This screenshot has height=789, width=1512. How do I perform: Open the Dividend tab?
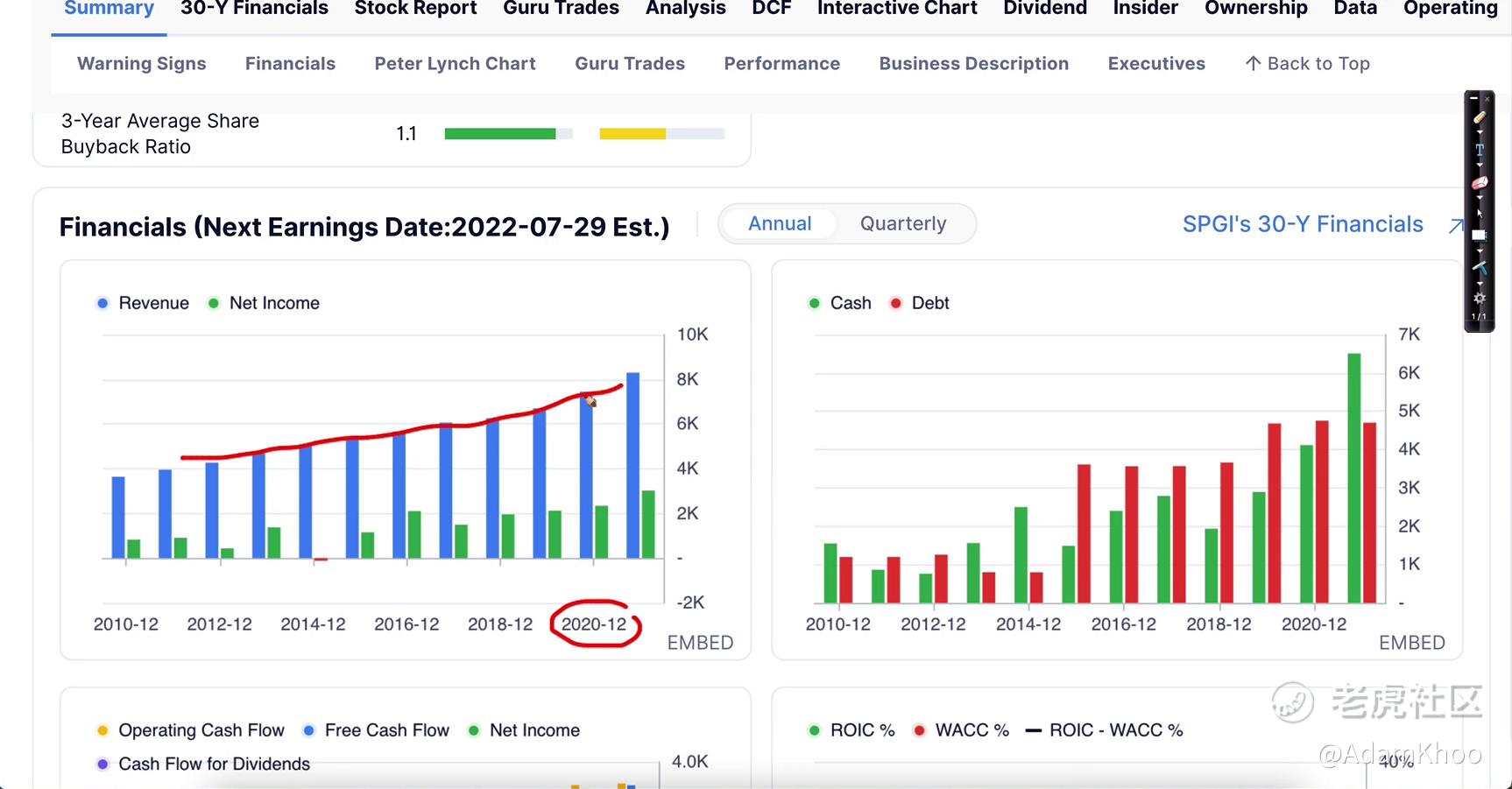1044,9
